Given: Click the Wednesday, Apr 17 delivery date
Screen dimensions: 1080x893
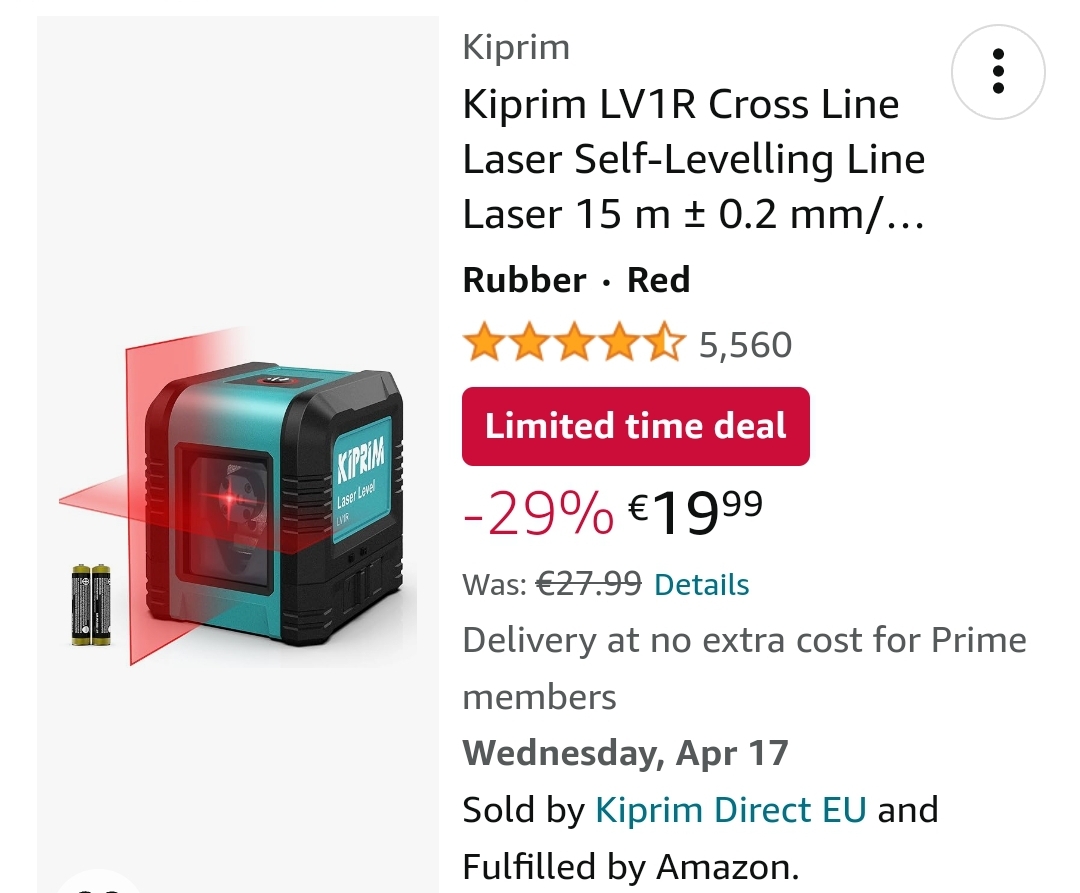Looking at the screenshot, I should coord(625,752).
